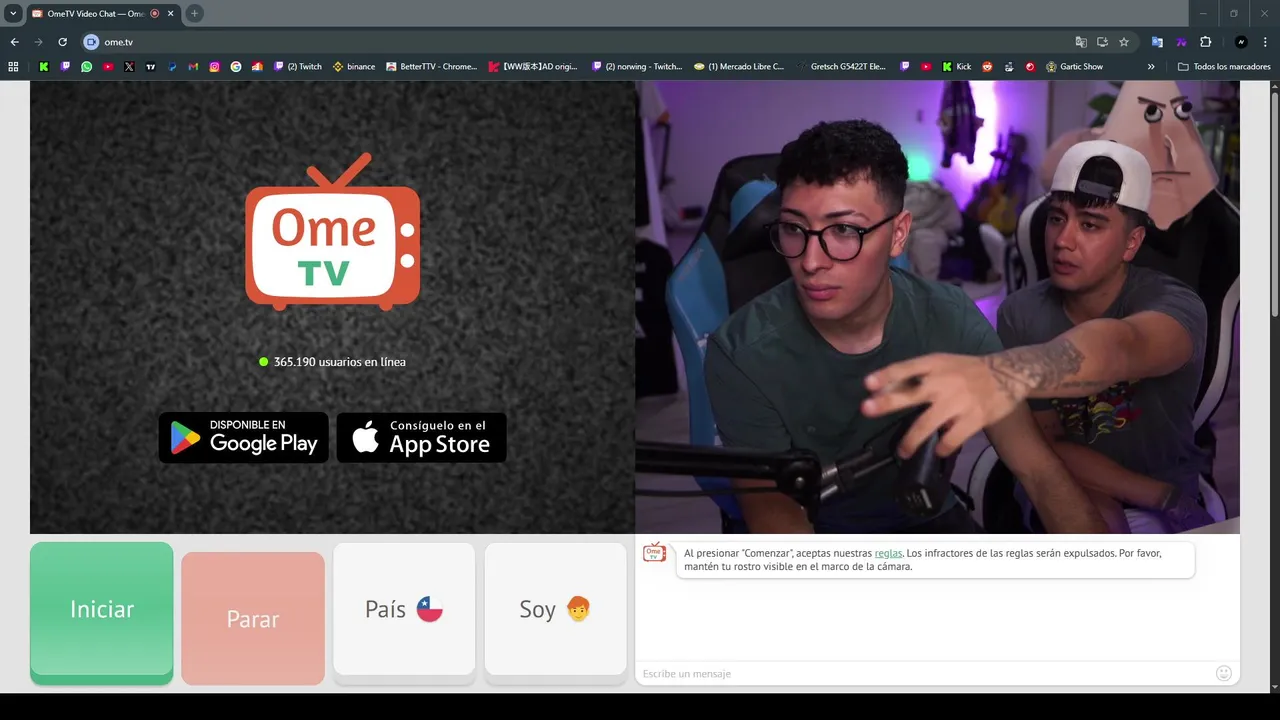Click the Iniciar button
The width and height of the screenshot is (1280, 720).
pyautogui.click(x=101, y=612)
